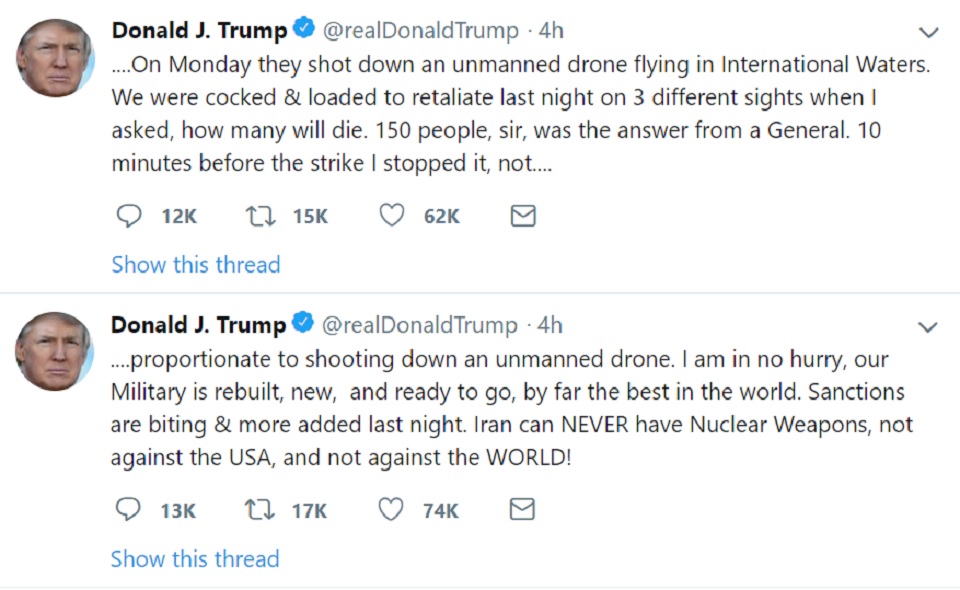960x590 pixels.
Task: Open the second tweet's chevron dropdown menu
Action: click(929, 328)
